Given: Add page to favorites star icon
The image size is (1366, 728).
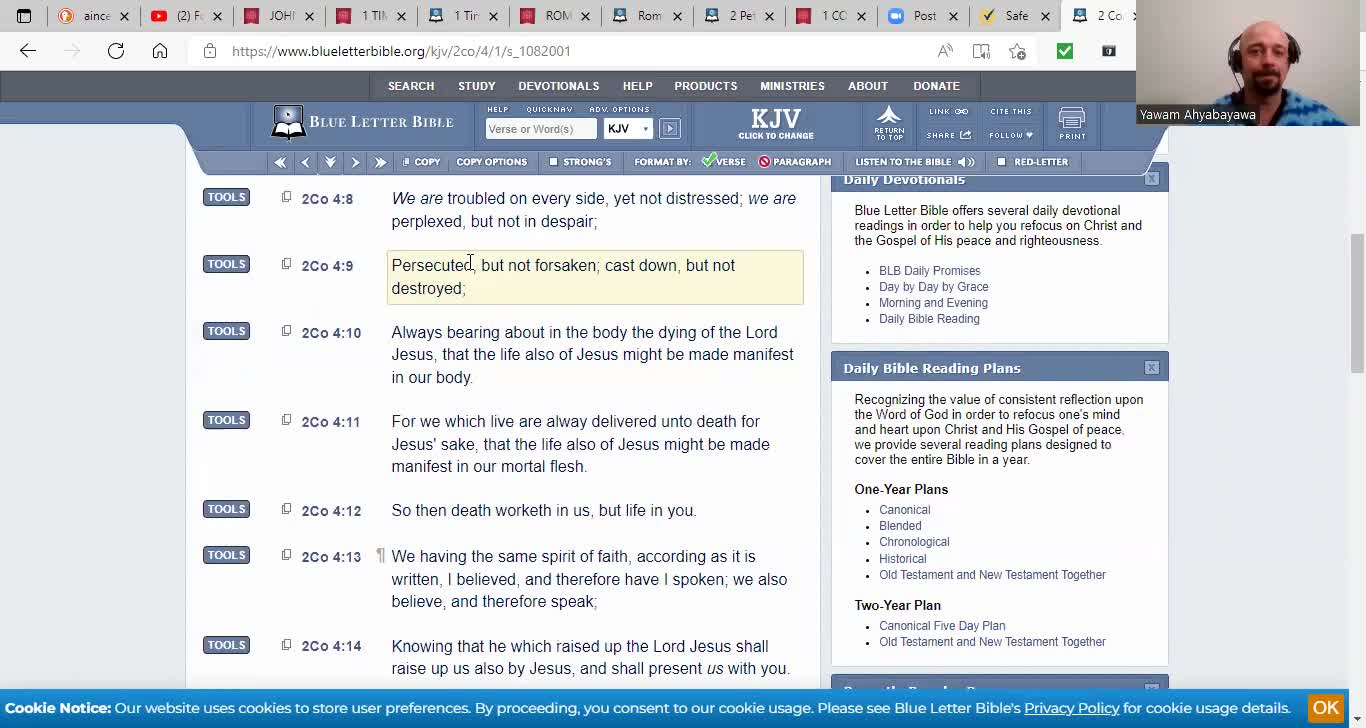Looking at the screenshot, I should (x=1017, y=51).
